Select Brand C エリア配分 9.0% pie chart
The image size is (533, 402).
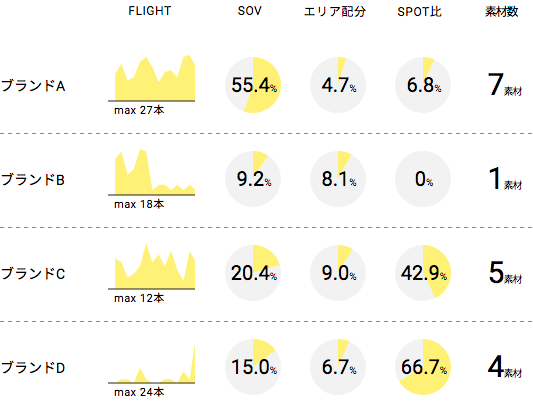(338, 273)
